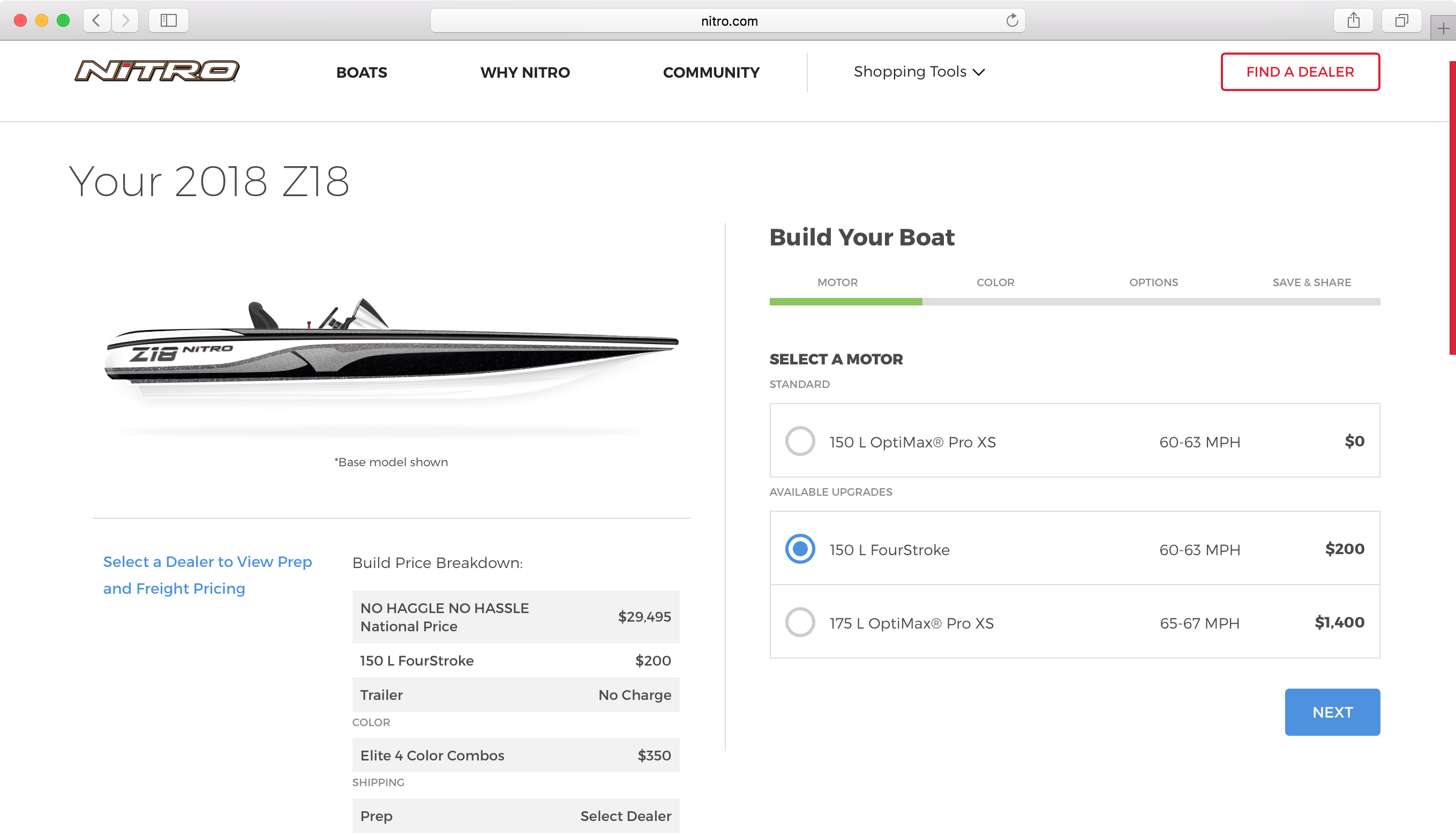Expand the Shopping Tools dropdown
The width and height of the screenshot is (1456, 836).
coord(919,72)
